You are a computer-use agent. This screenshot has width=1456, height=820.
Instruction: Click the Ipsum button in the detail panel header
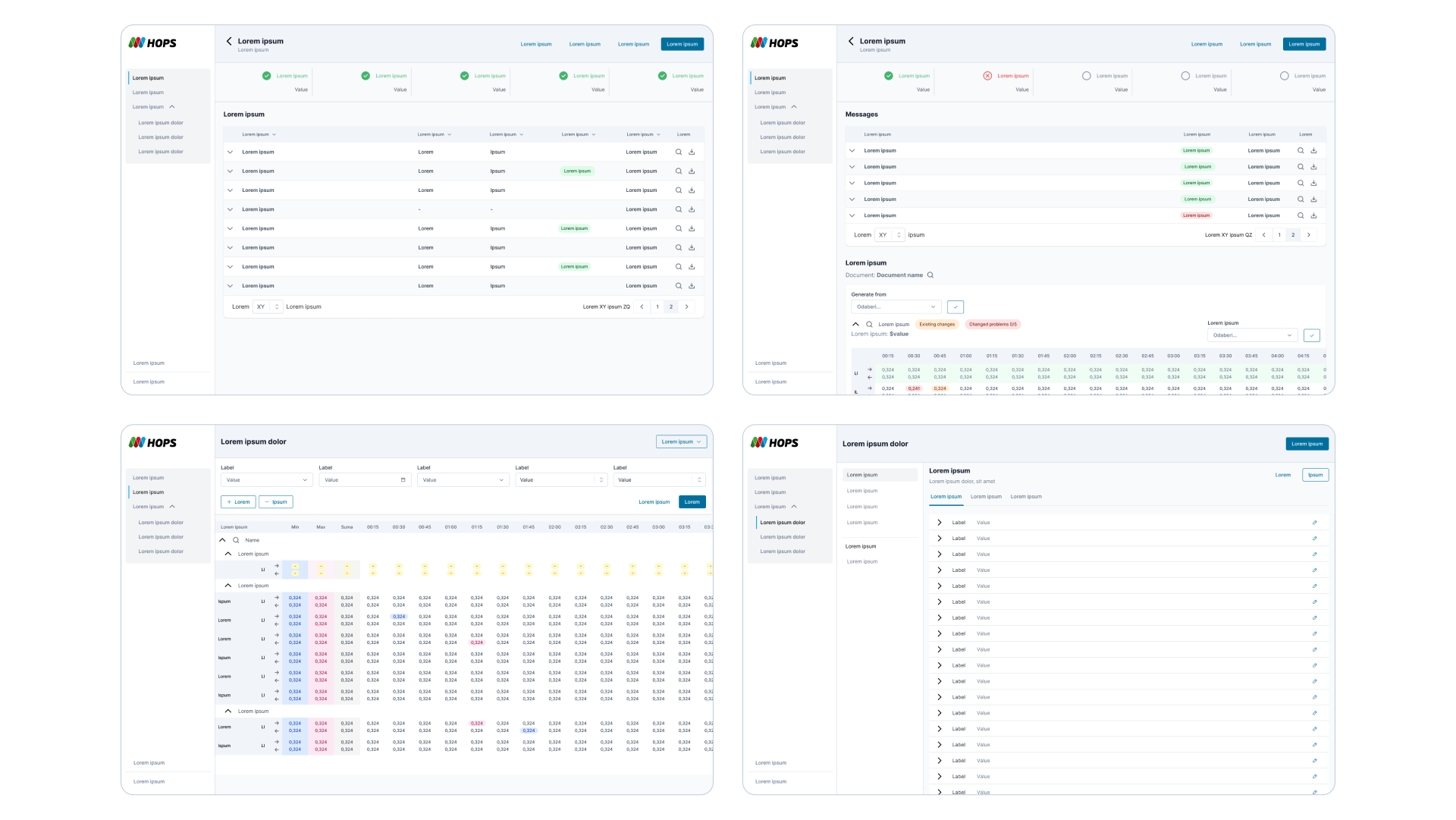pyautogui.click(x=1316, y=474)
